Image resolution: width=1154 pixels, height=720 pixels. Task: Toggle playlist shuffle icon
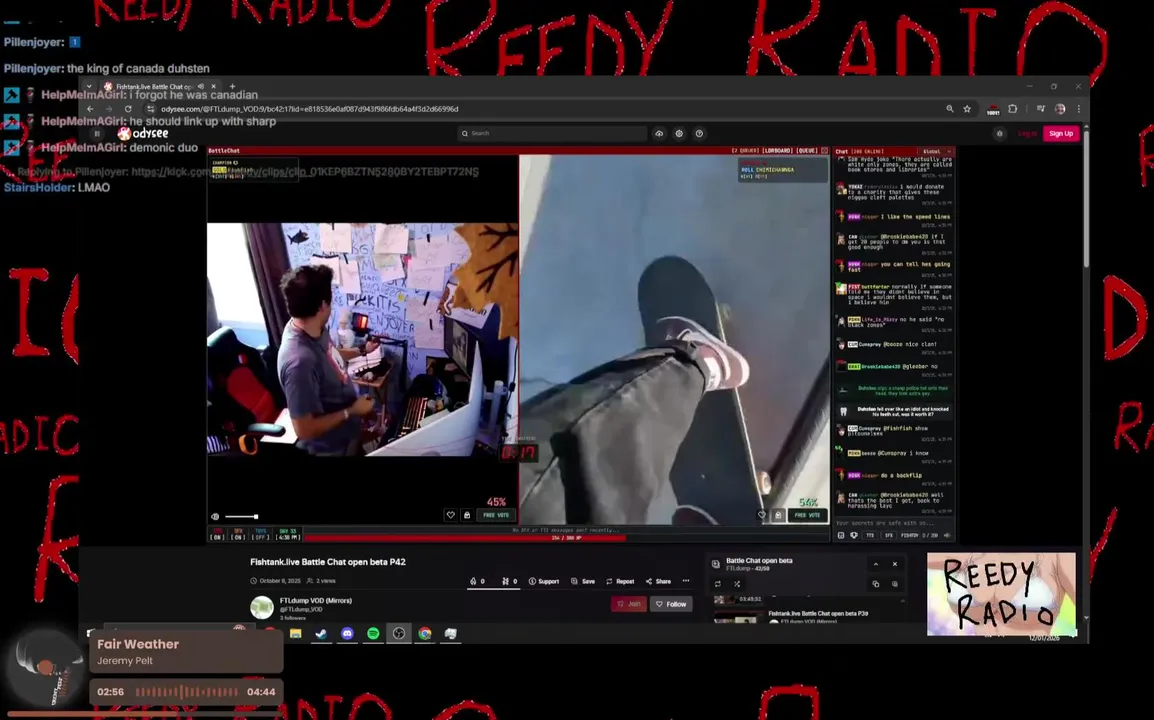point(737,584)
